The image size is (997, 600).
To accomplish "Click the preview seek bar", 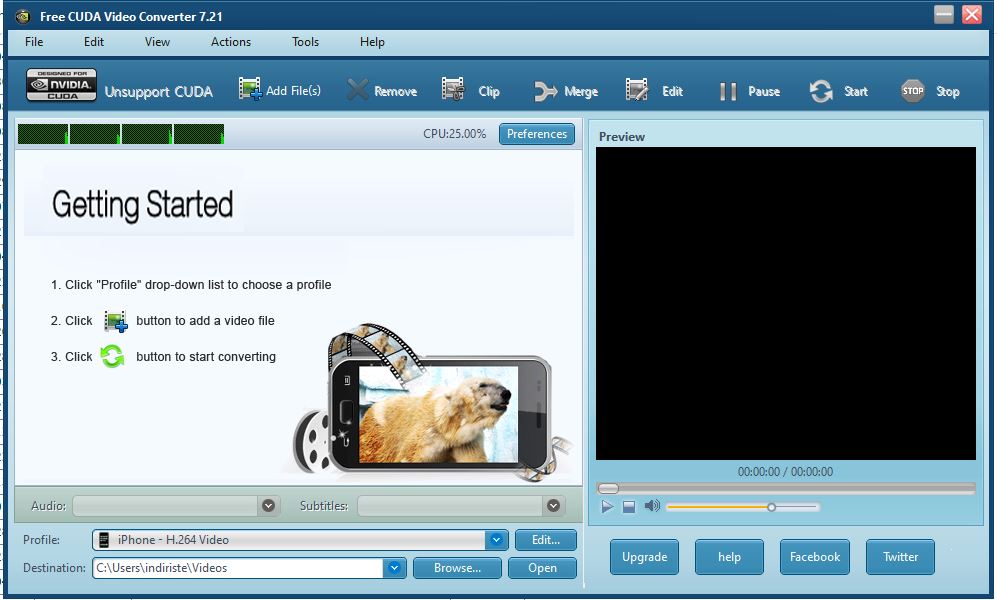I will coord(786,488).
